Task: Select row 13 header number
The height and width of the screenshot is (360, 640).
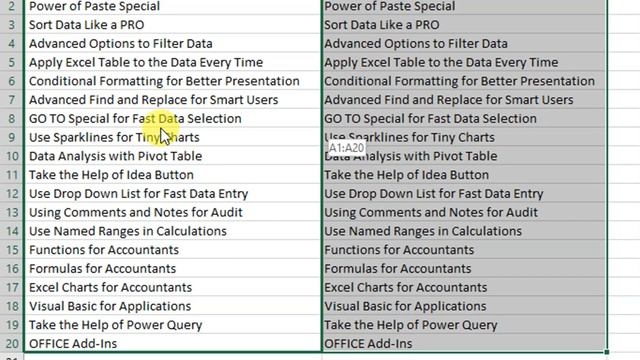Action: (x=11, y=213)
